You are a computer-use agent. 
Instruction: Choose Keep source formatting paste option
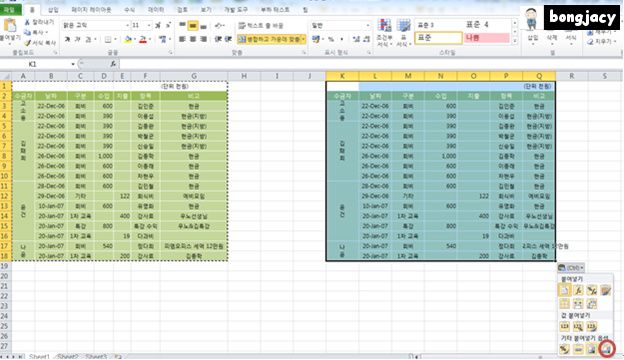click(605, 290)
